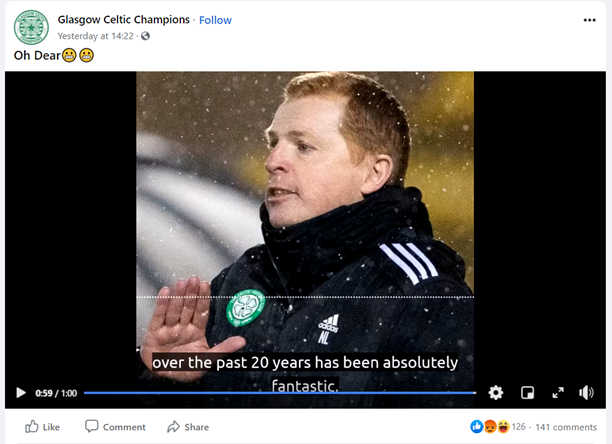
Task: Open the three-dot post options menu
Action: click(x=589, y=20)
